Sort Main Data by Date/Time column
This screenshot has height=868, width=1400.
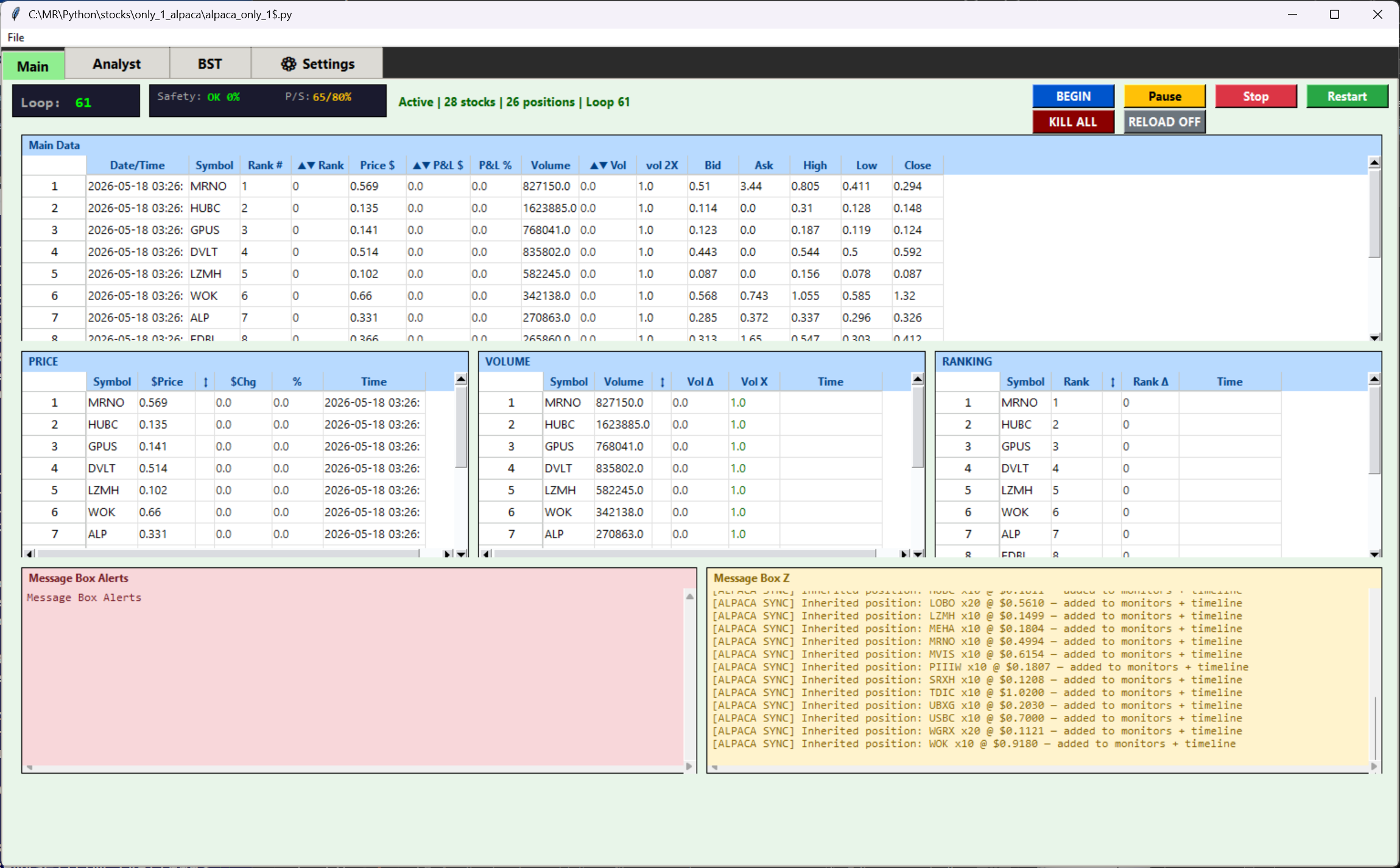[x=137, y=165]
